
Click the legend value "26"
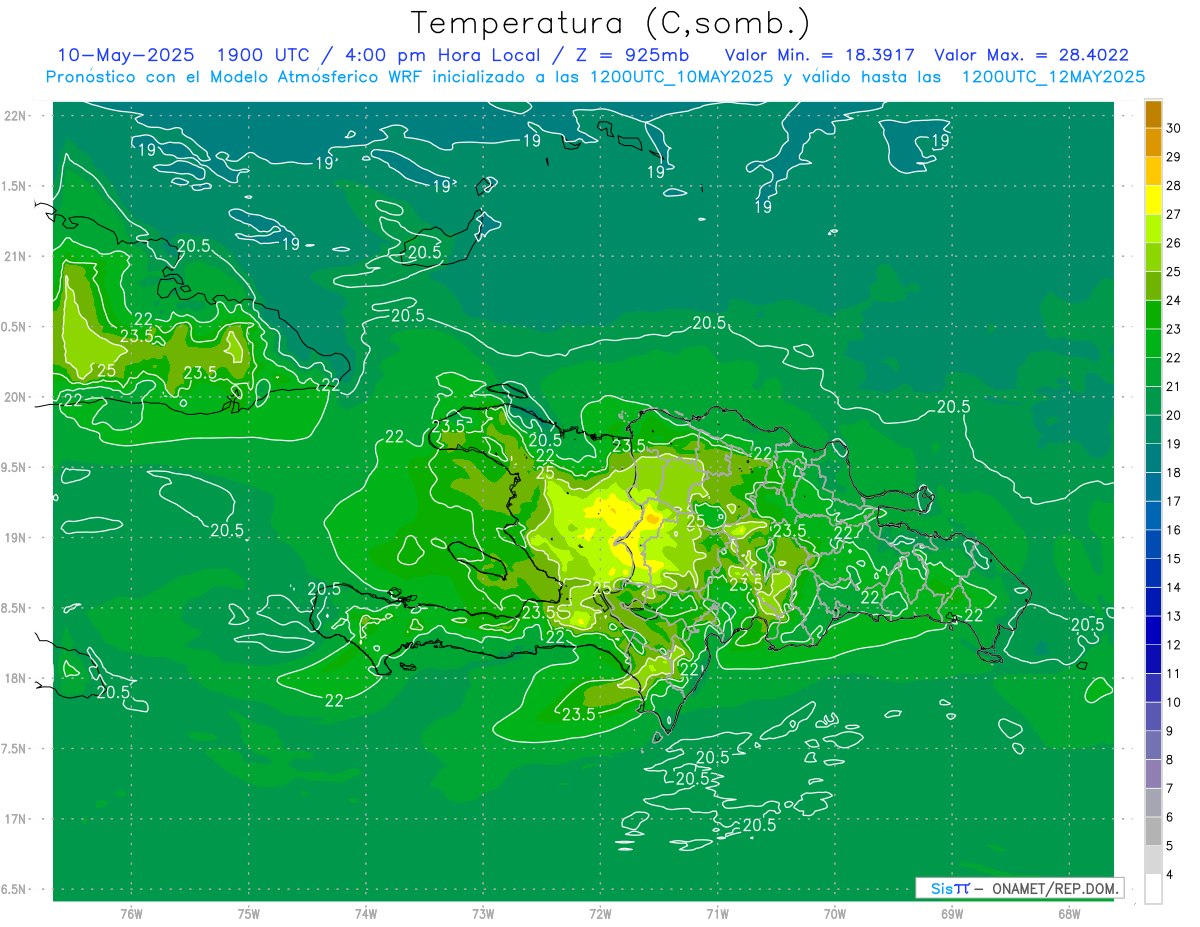[x=1174, y=243]
